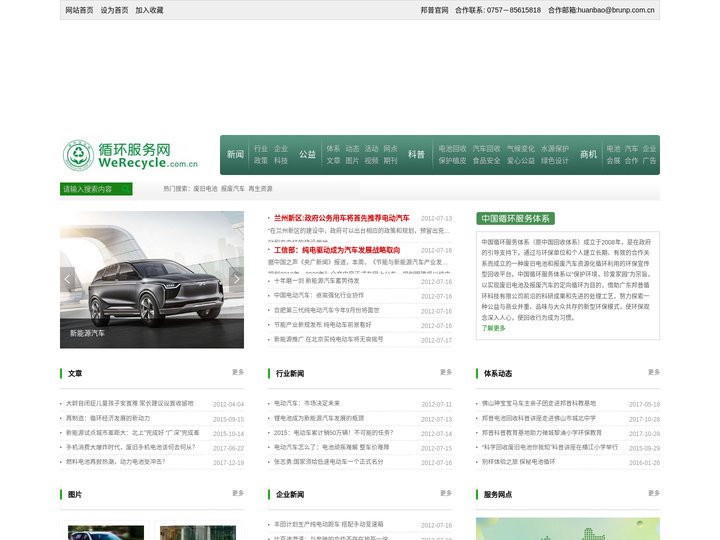
Task: Click the green search magnifier icon
Action: click(x=125, y=189)
